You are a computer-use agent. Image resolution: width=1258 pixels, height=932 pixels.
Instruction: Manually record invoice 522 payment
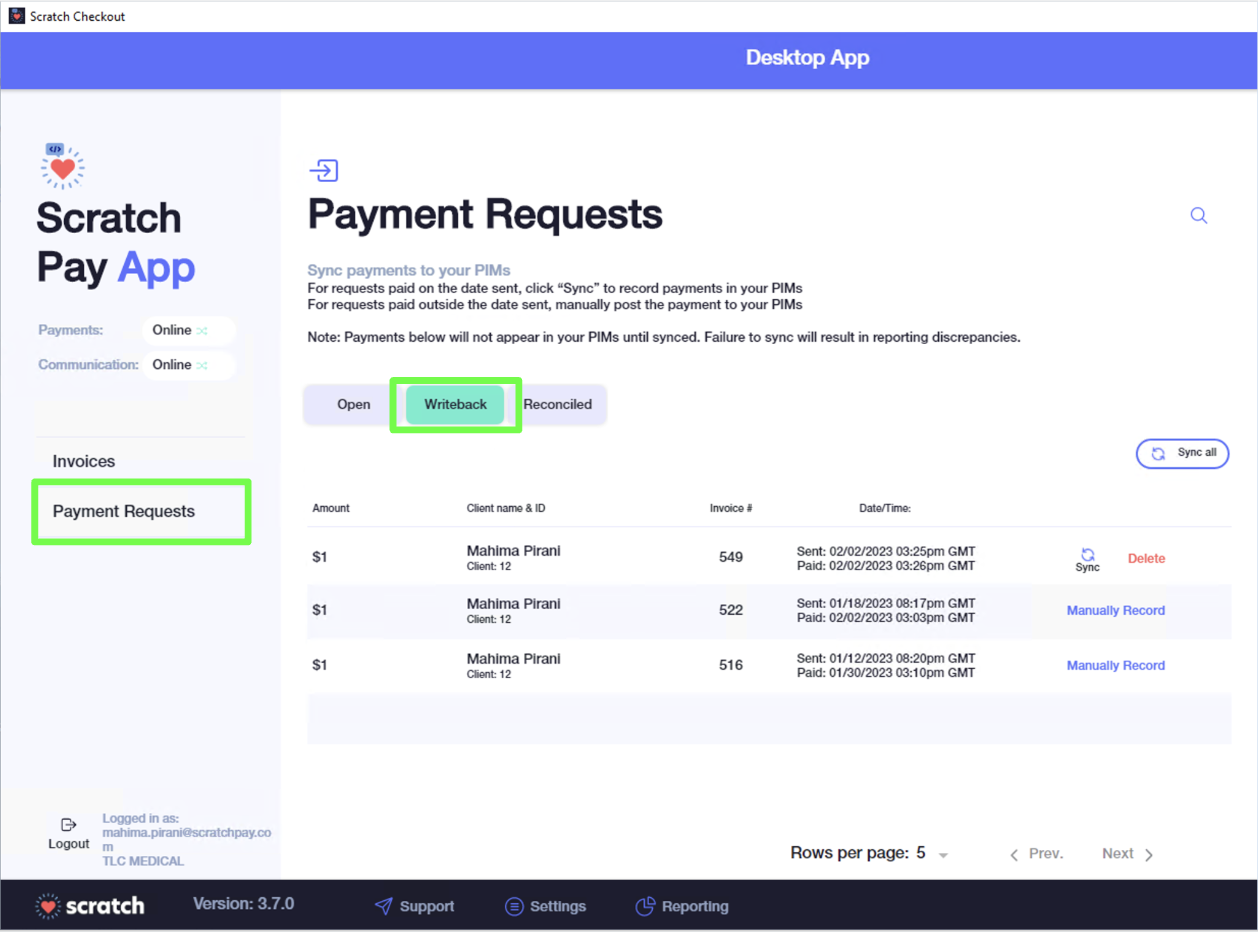(1116, 610)
